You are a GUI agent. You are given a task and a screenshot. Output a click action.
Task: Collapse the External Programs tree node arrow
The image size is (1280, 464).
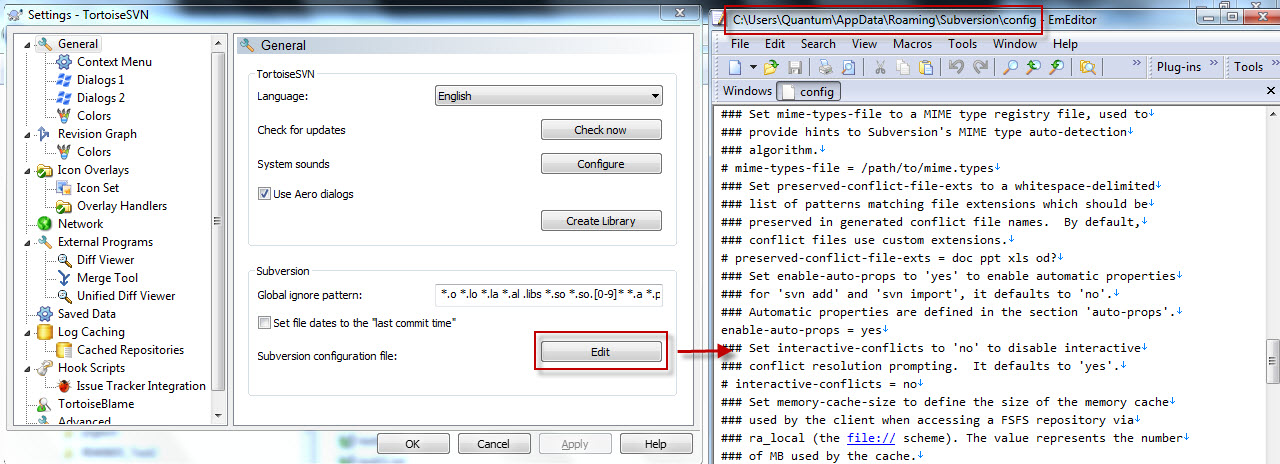(x=28, y=242)
